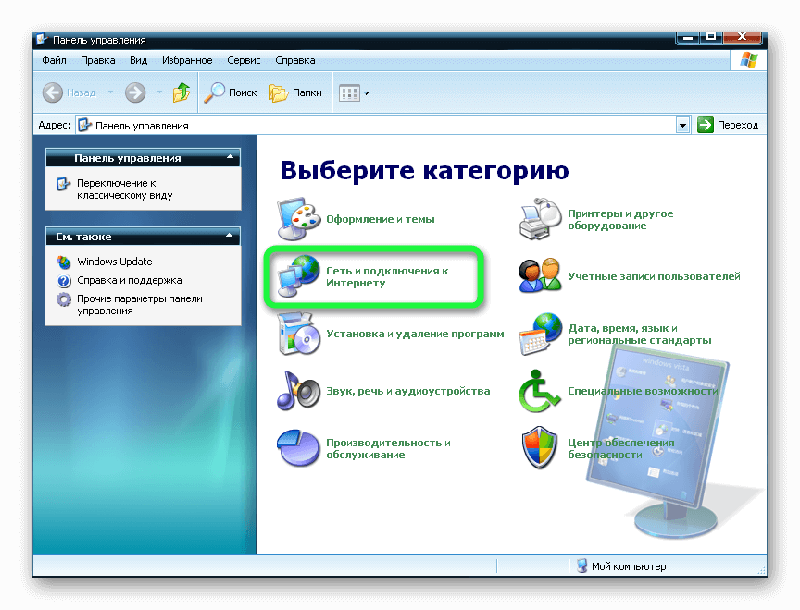
Task: Switch to classic view link
Action: [124, 189]
